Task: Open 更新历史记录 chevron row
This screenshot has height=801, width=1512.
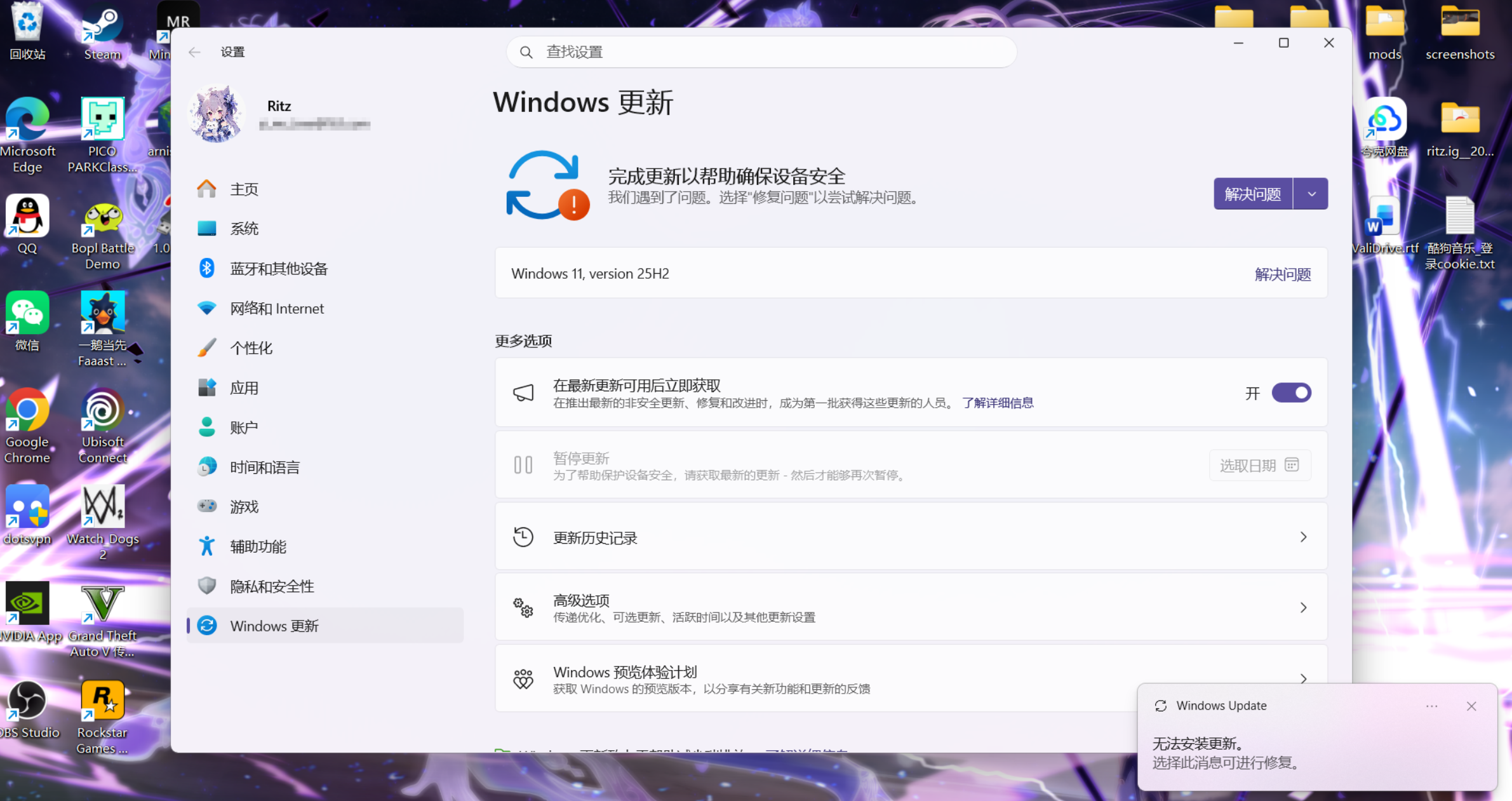Action: [911, 537]
